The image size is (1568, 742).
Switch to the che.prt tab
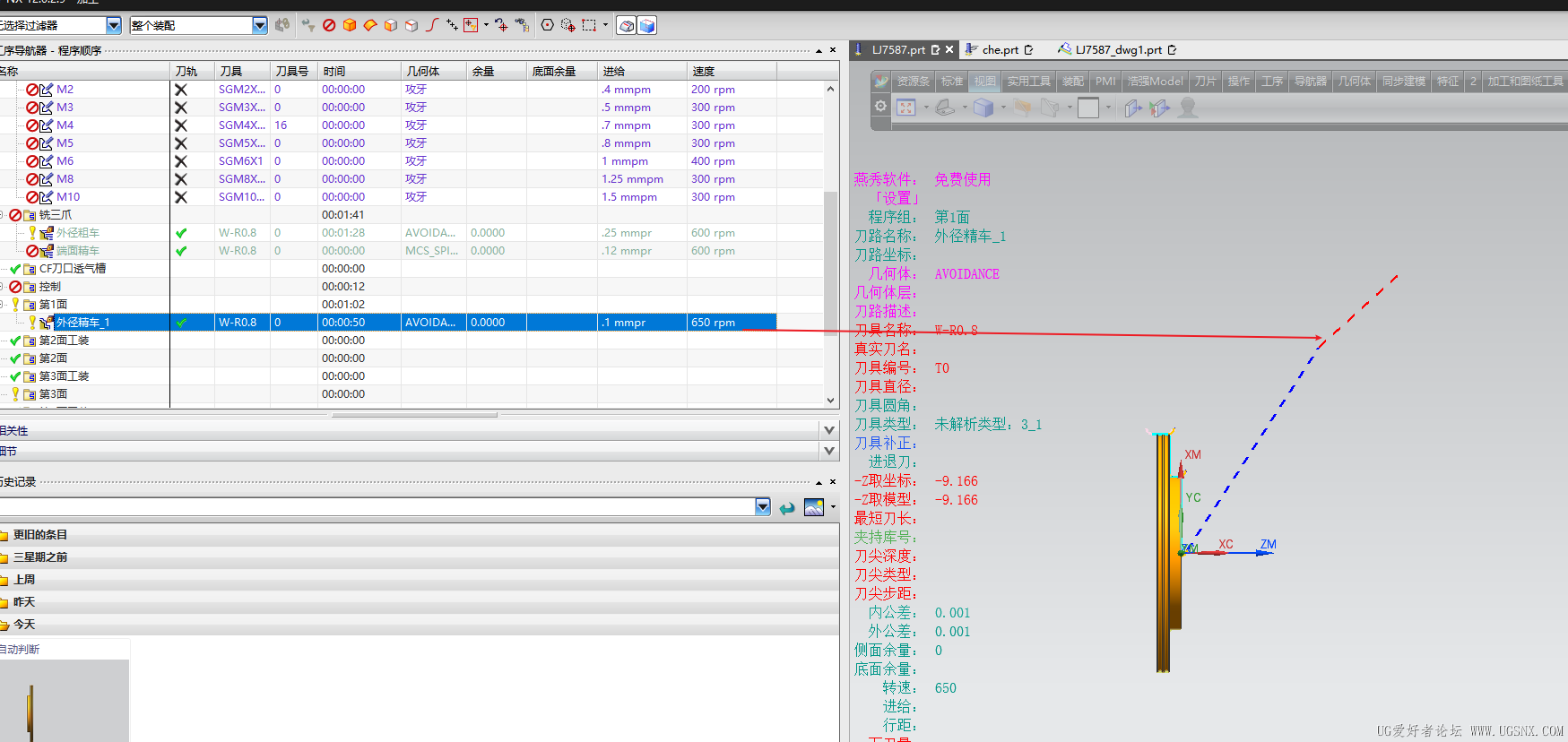pos(1000,50)
